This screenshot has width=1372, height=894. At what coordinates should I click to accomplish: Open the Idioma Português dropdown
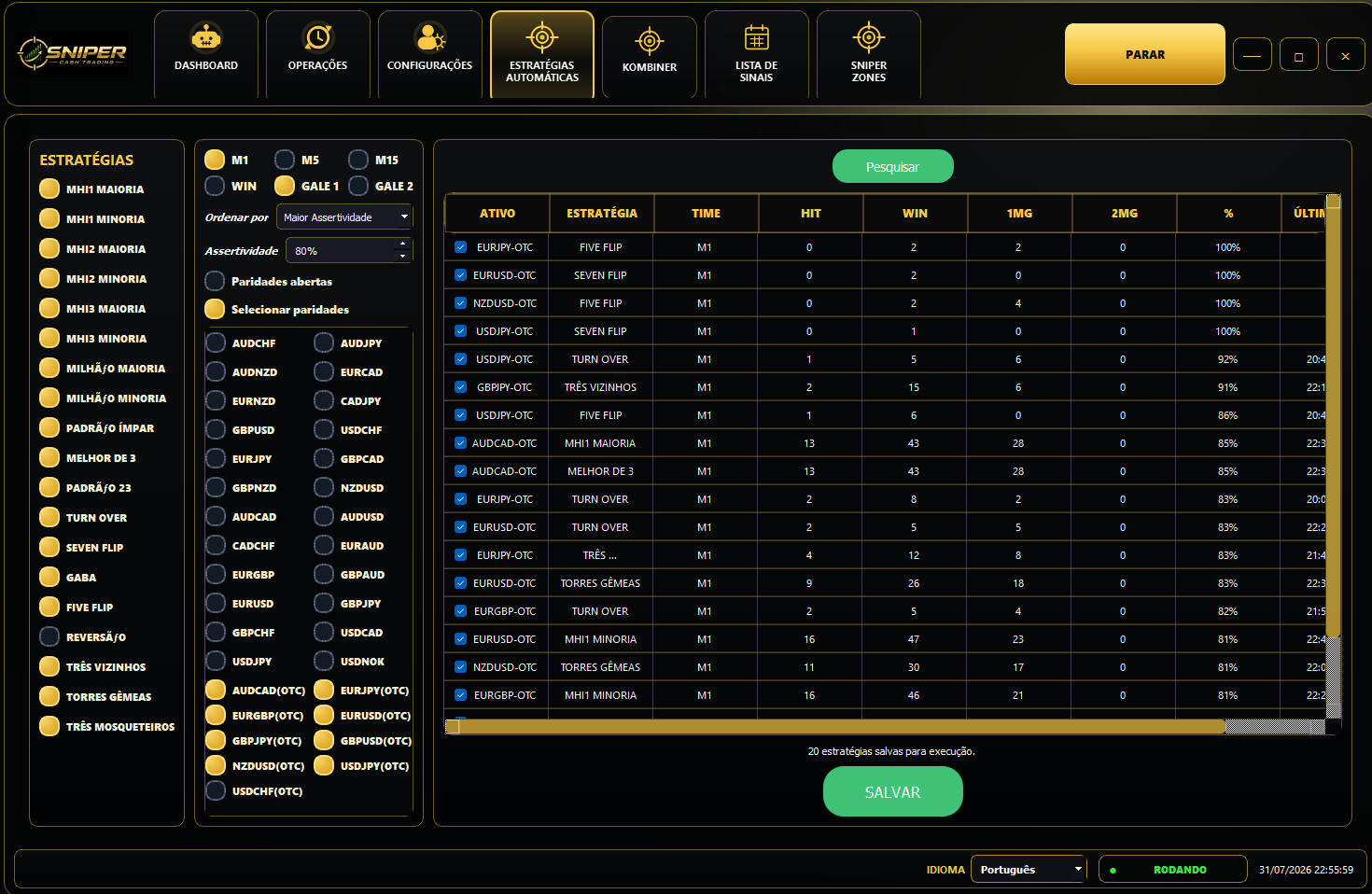coord(1029,869)
